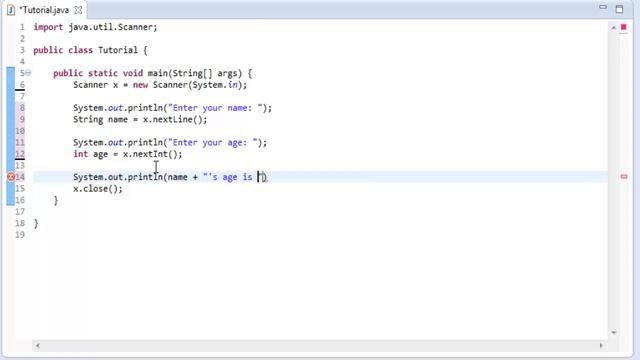This screenshot has width=640, height=360.
Task: Click the "Enter your name: " string
Action: [x=215, y=108]
